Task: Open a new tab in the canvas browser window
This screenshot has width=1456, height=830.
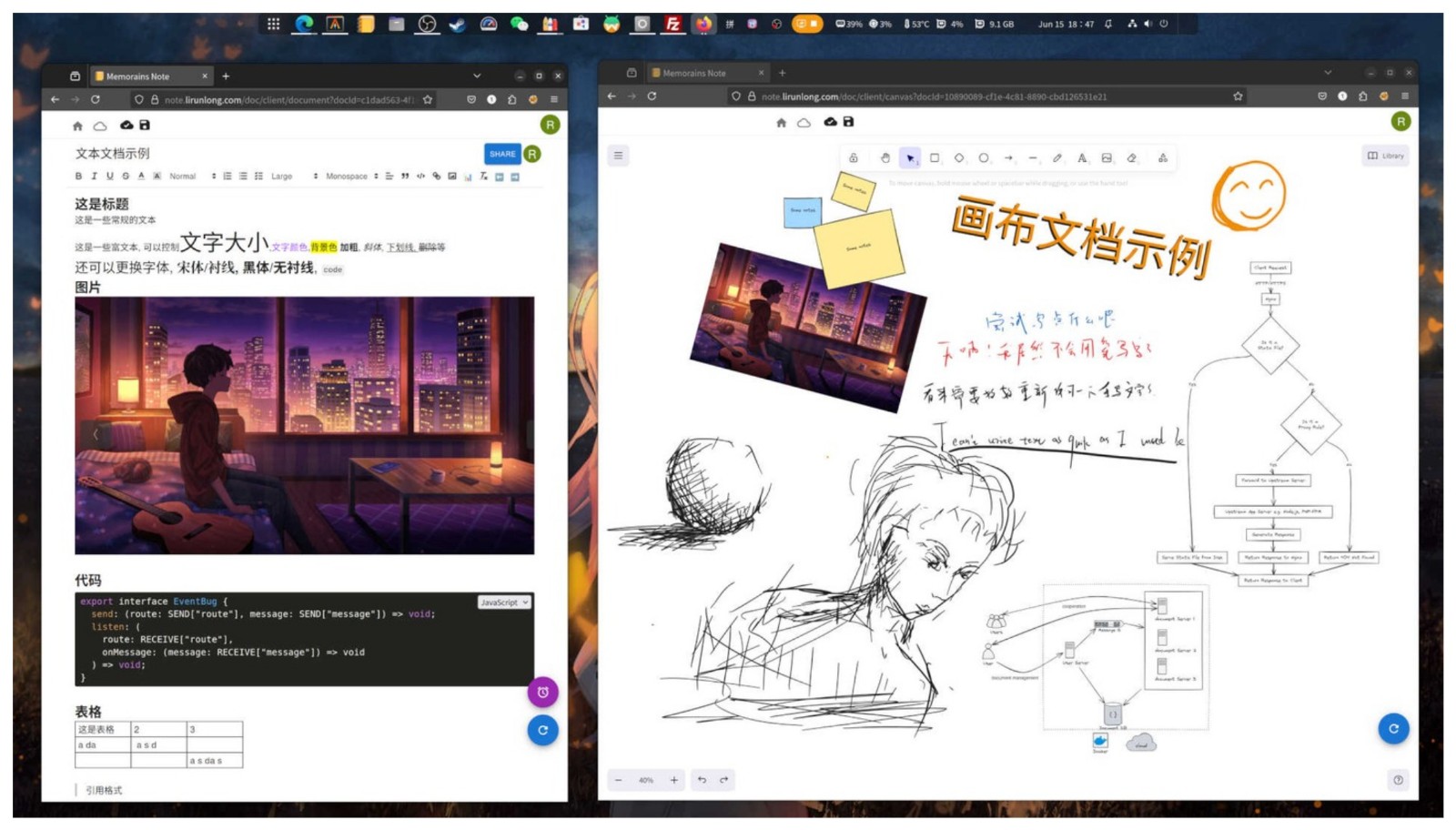Action: click(x=782, y=73)
